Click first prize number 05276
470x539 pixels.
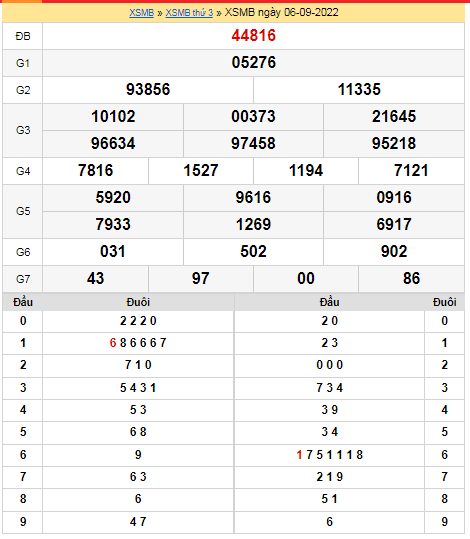click(253, 63)
